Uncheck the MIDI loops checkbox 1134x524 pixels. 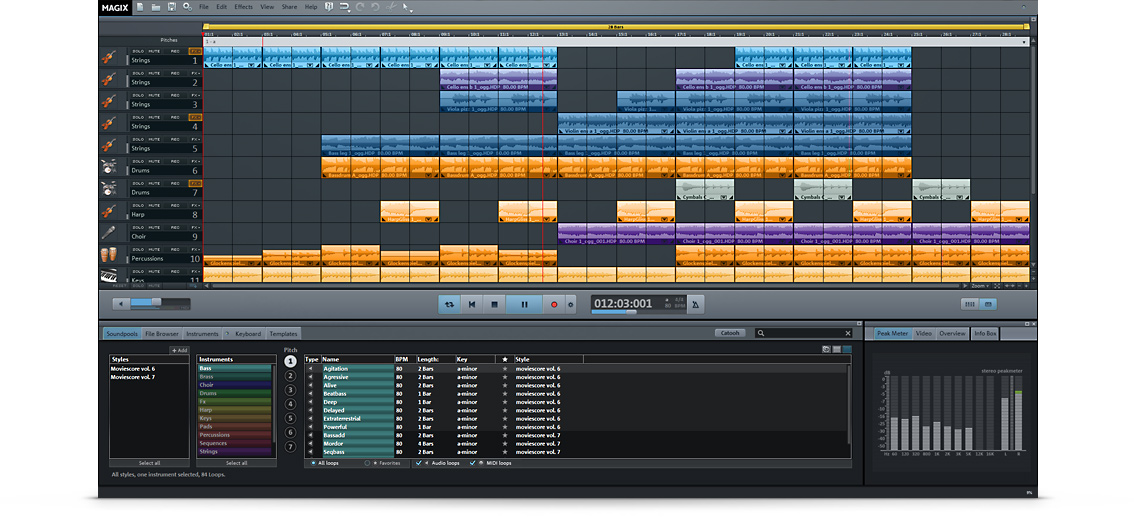[x=472, y=463]
